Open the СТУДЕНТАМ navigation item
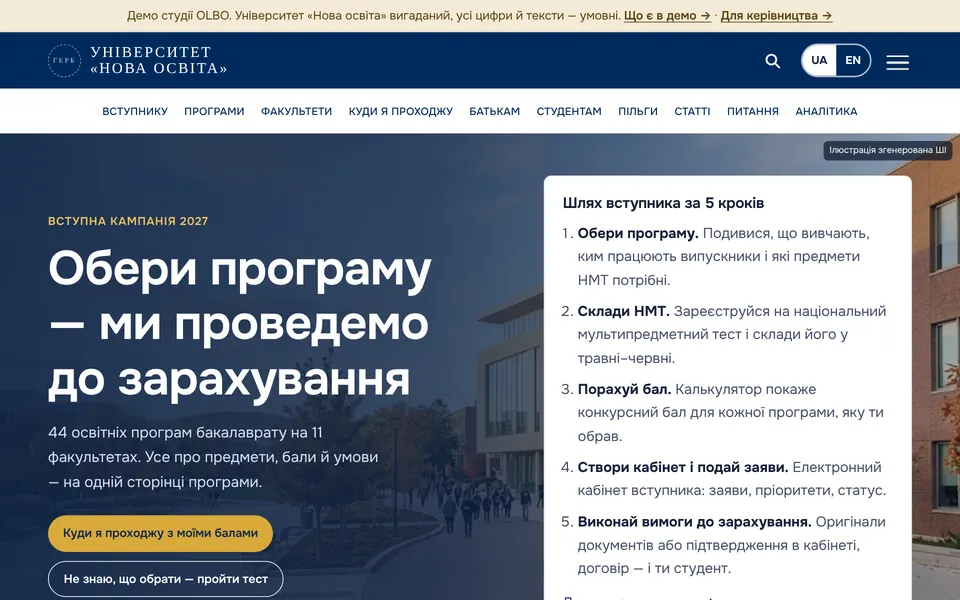Screen dimensions: 960x600 pos(569,111)
